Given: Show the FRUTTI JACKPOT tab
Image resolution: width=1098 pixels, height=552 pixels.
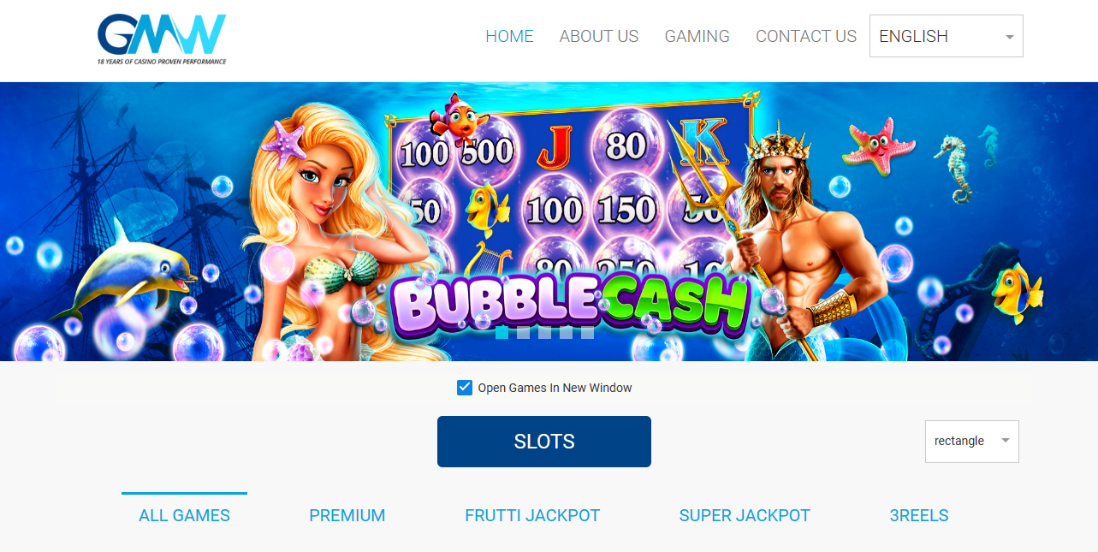Looking at the screenshot, I should tap(532, 516).
